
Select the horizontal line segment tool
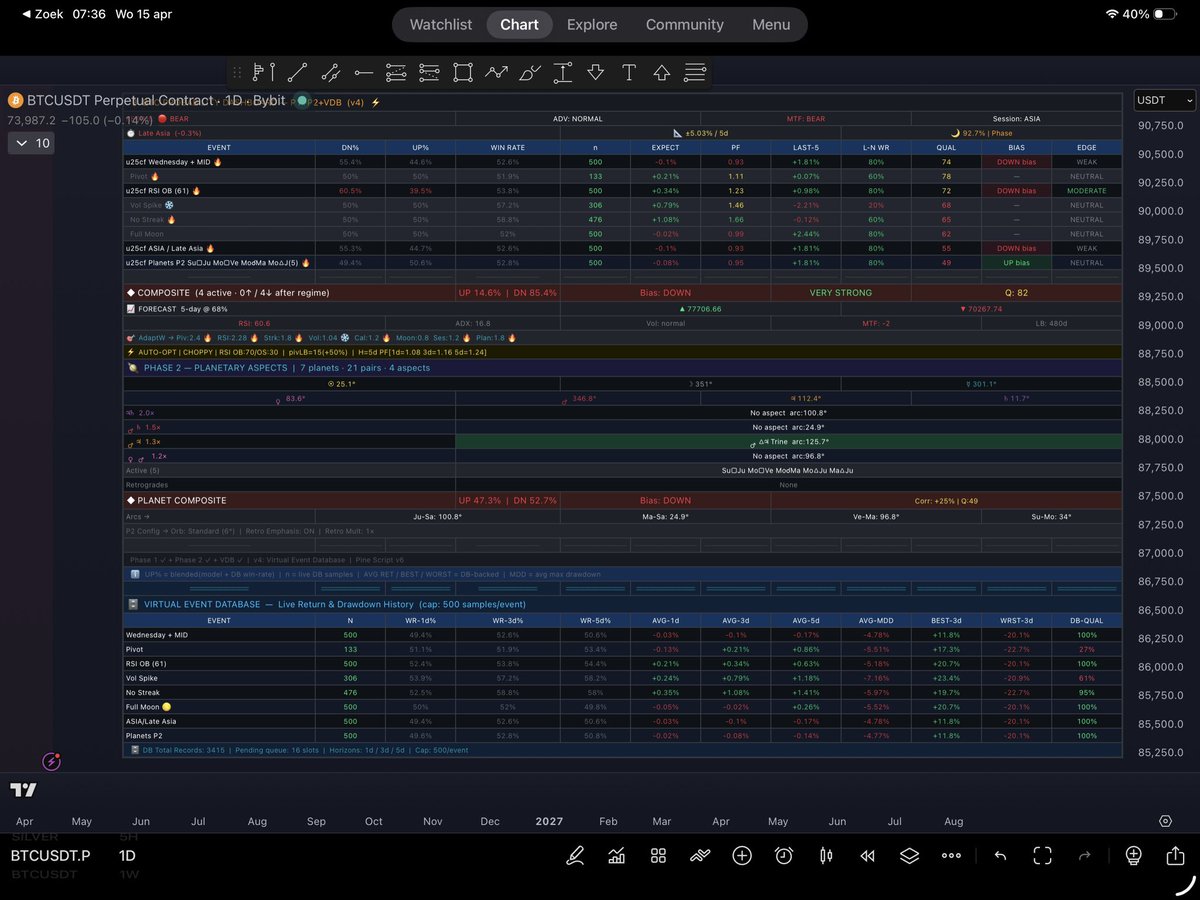(x=363, y=72)
